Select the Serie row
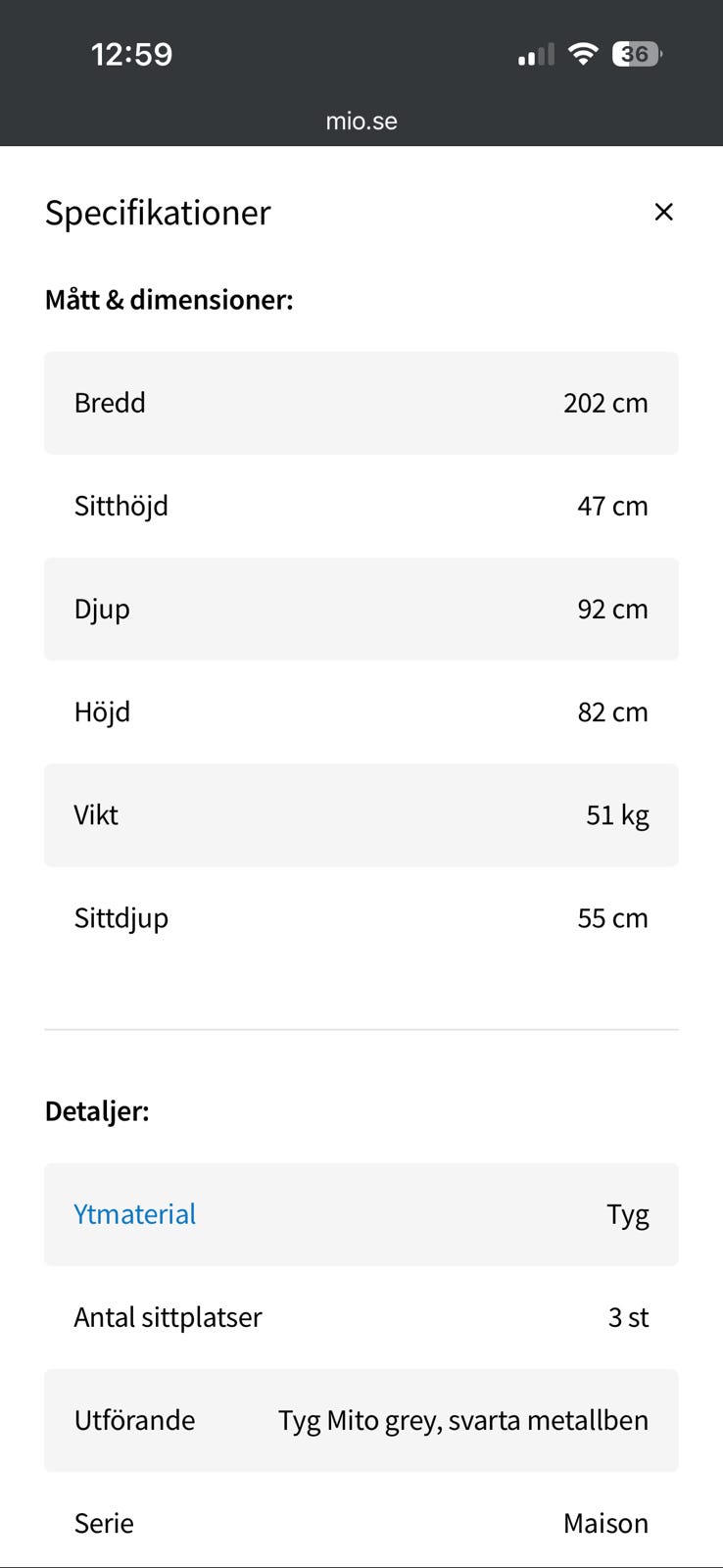This screenshot has width=723, height=1568. [x=361, y=1523]
